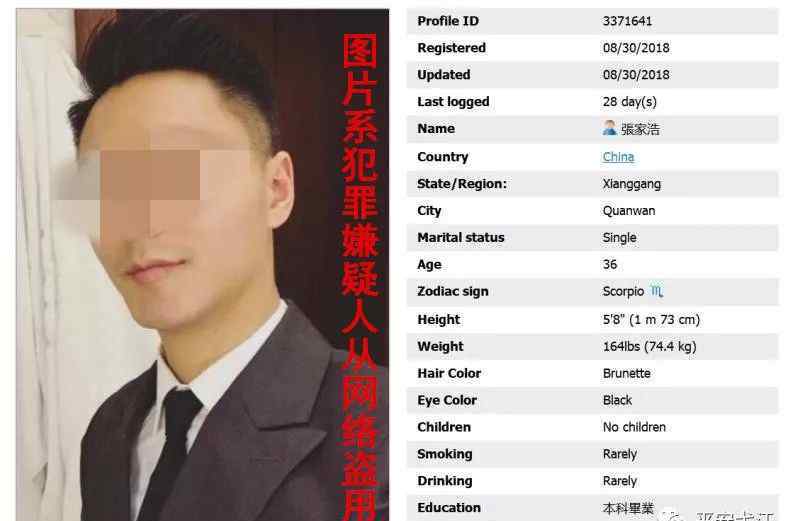Select the State/Region value Xianggang
Viewport: 800px width, 521px height.
(x=632, y=184)
